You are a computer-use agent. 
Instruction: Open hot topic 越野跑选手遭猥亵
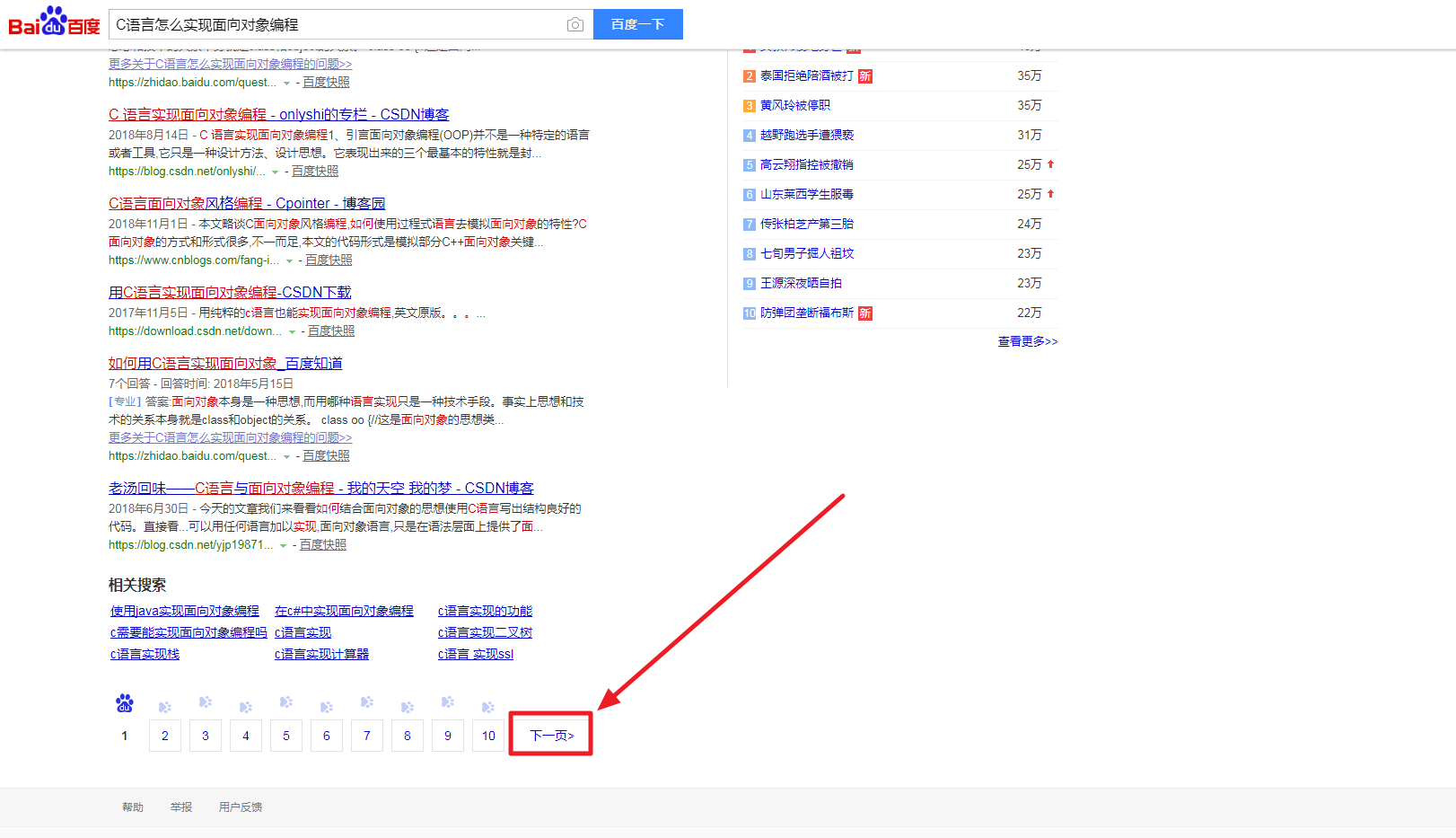[x=807, y=136]
